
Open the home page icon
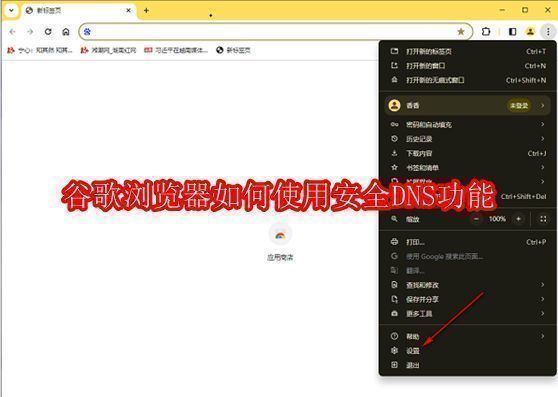tap(66, 32)
